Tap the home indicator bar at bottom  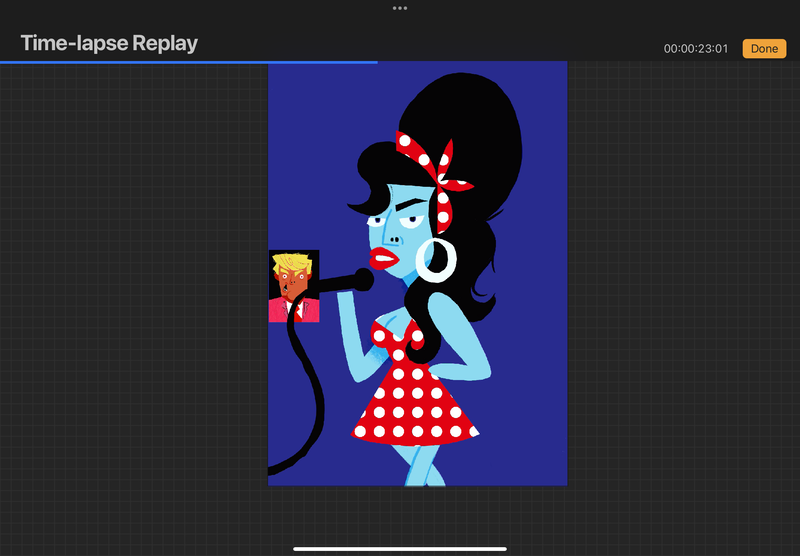[400, 548]
